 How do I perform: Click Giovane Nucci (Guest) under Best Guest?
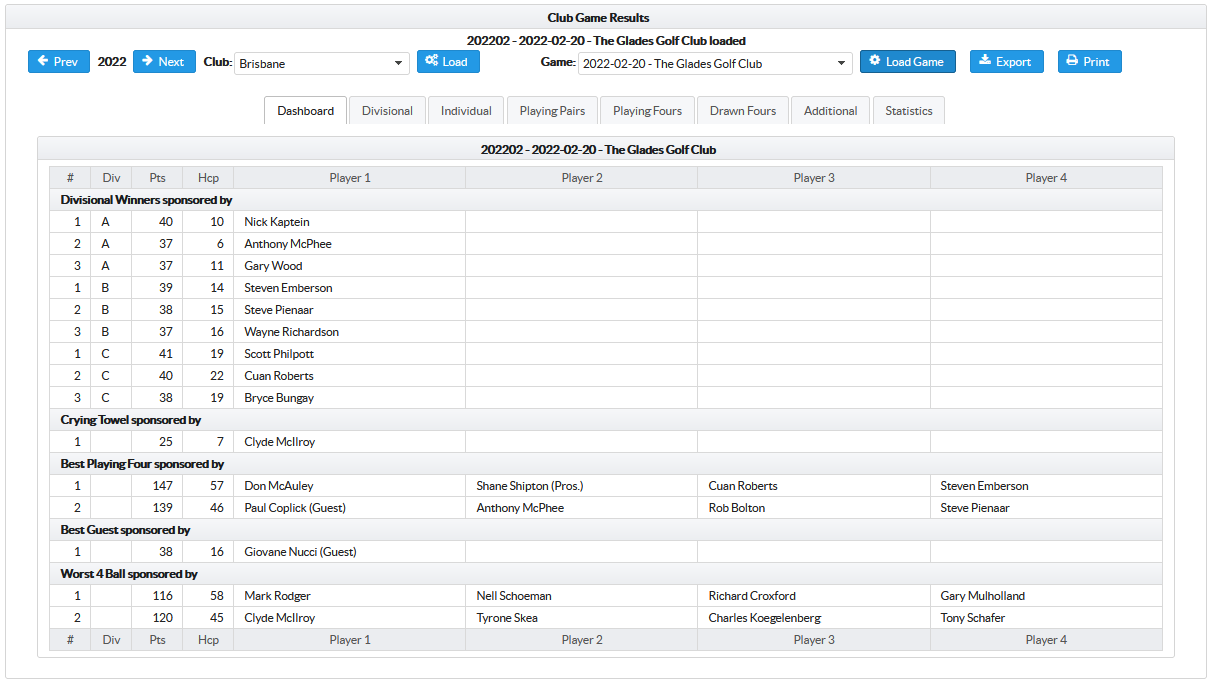point(300,552)
